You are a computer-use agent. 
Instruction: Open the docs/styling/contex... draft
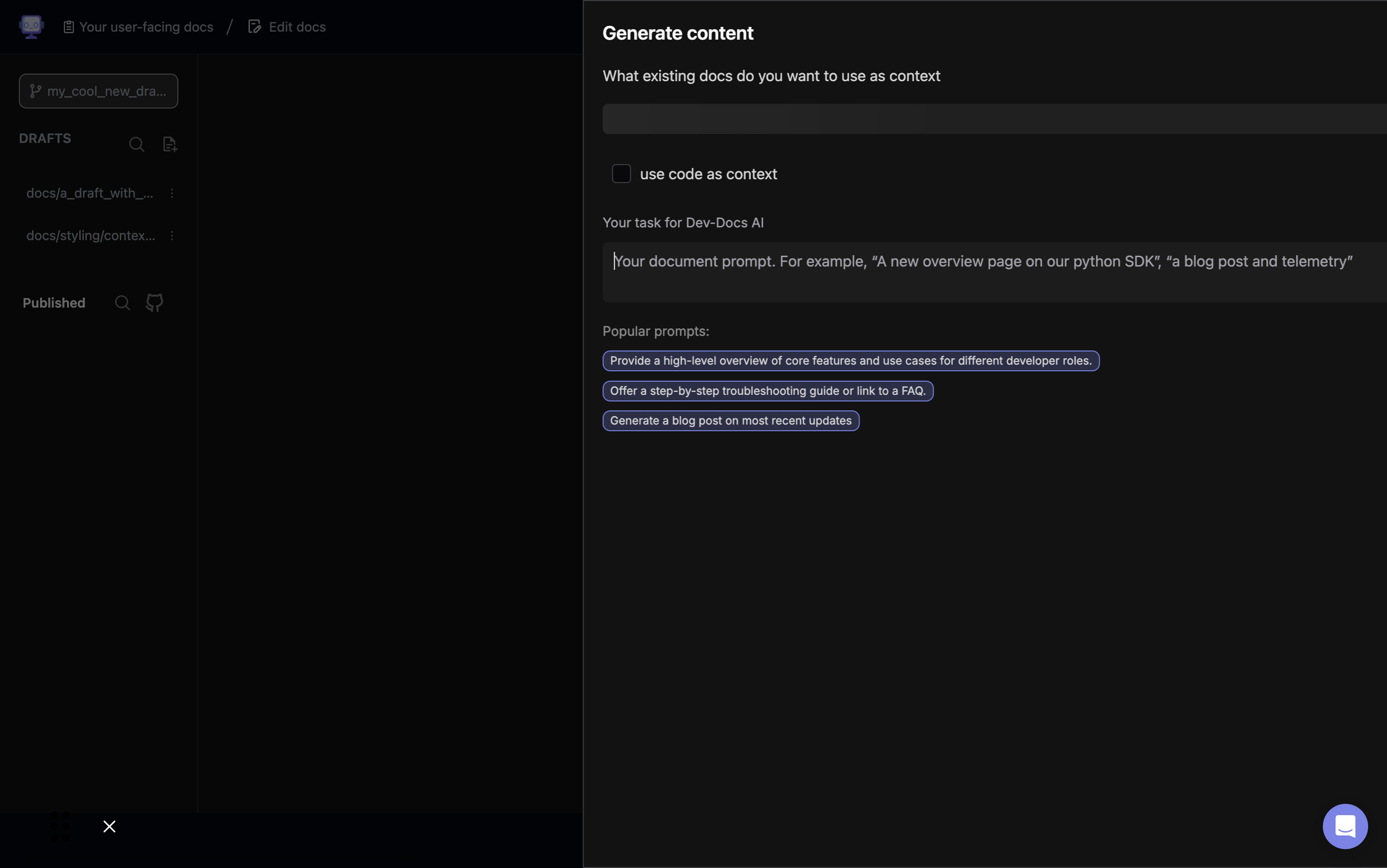(x=91, y=236)
